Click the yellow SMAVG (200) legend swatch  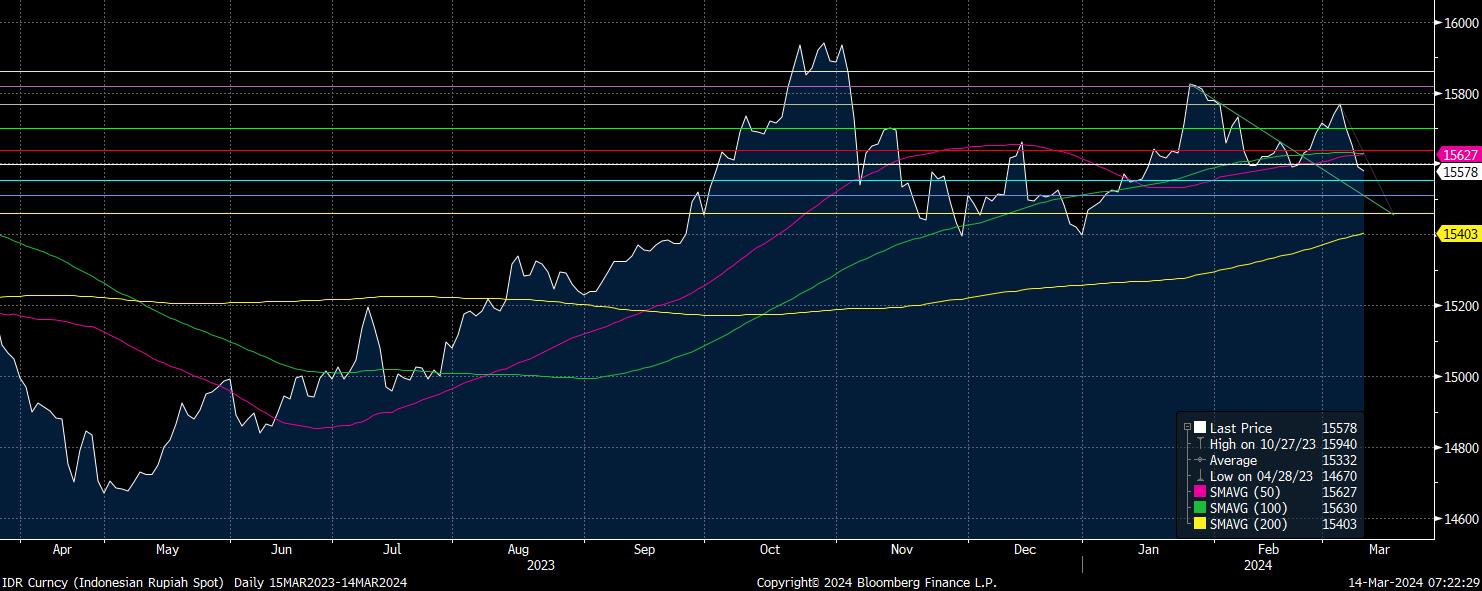click(1200, 524)
